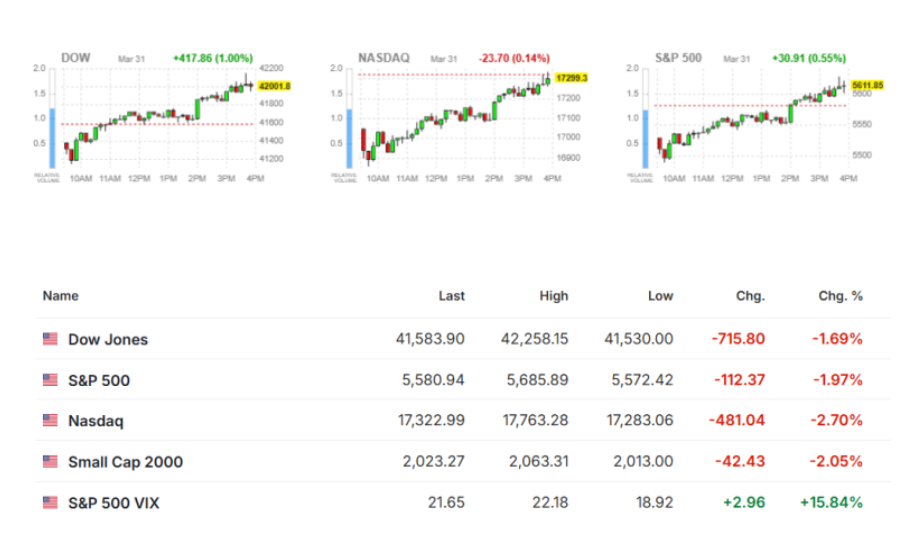This screenshot has width=916, height=540.
Task: Open the Small Cap 2000 link
Action: tap(126, 462)
